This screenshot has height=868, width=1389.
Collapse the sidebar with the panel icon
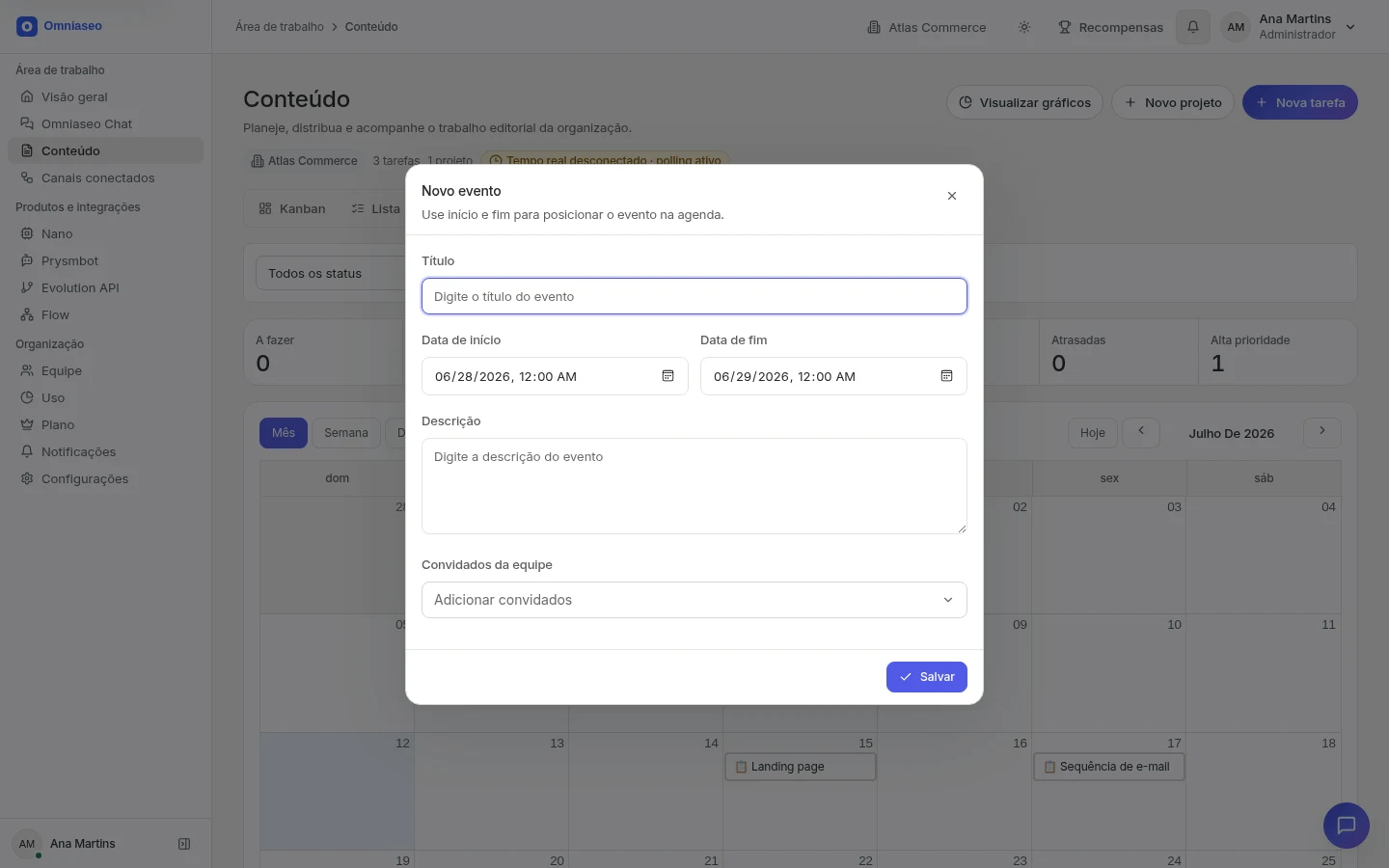click(x=184, y=844)
